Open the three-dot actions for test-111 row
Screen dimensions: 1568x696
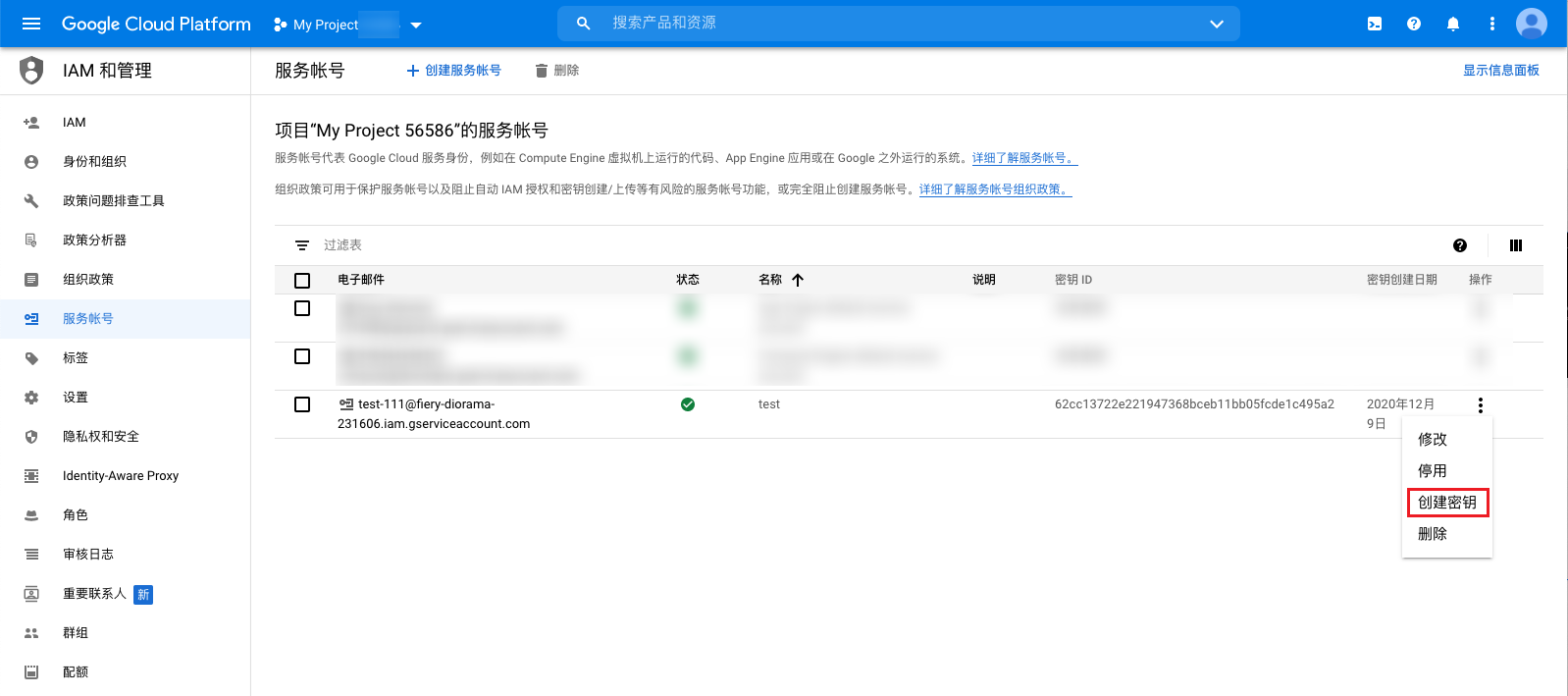coord(1480,404)
